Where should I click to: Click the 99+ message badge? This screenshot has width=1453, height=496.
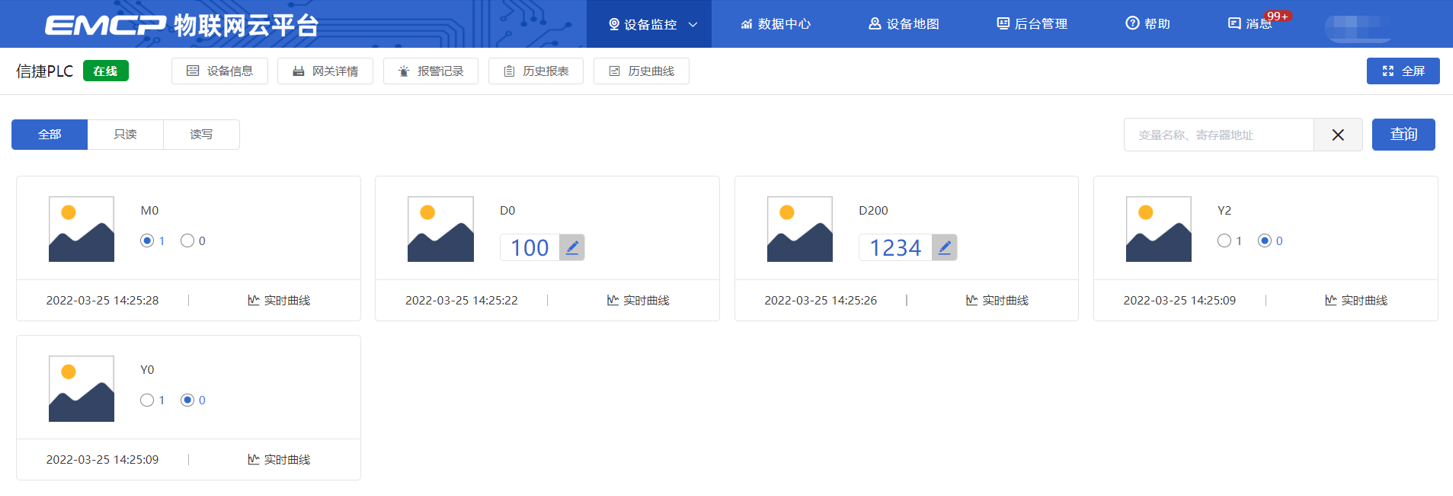(1277, 16)
